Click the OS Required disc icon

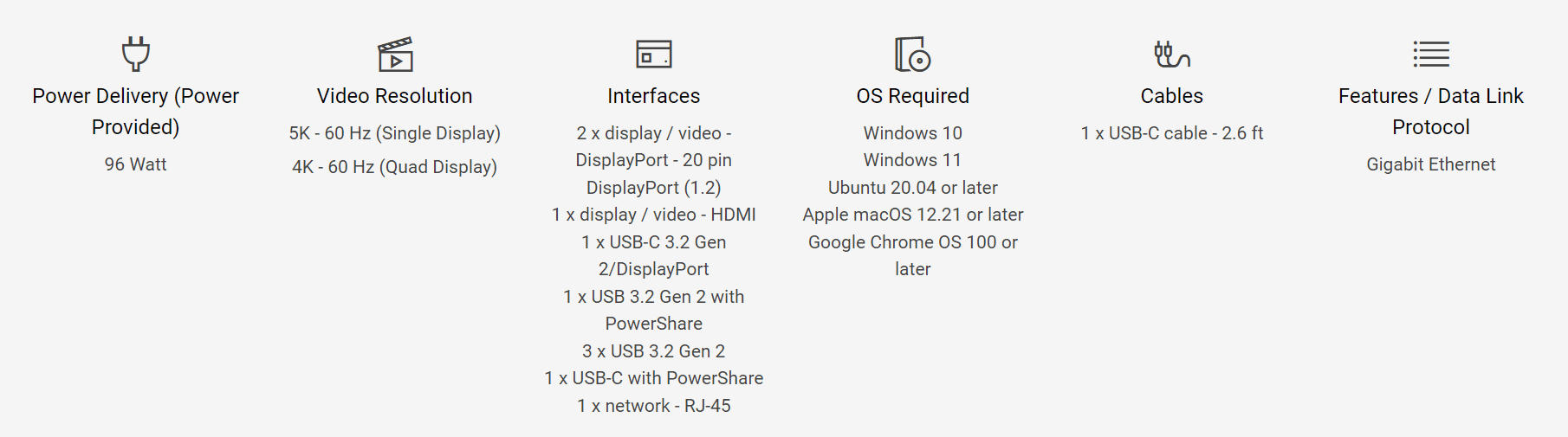912,55
